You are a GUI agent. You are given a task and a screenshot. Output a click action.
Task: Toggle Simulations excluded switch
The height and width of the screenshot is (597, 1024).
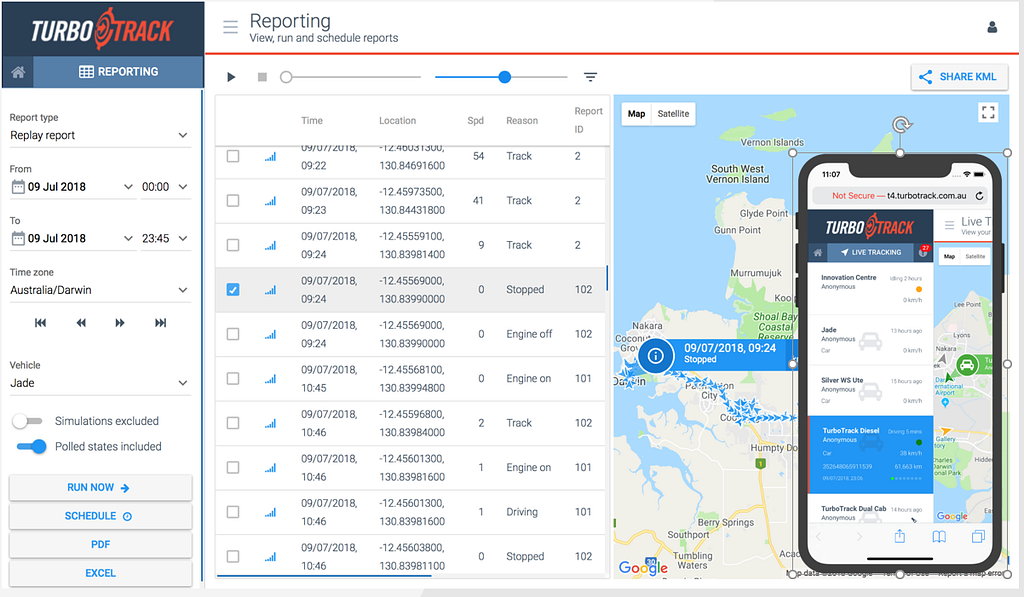(27, 421)
